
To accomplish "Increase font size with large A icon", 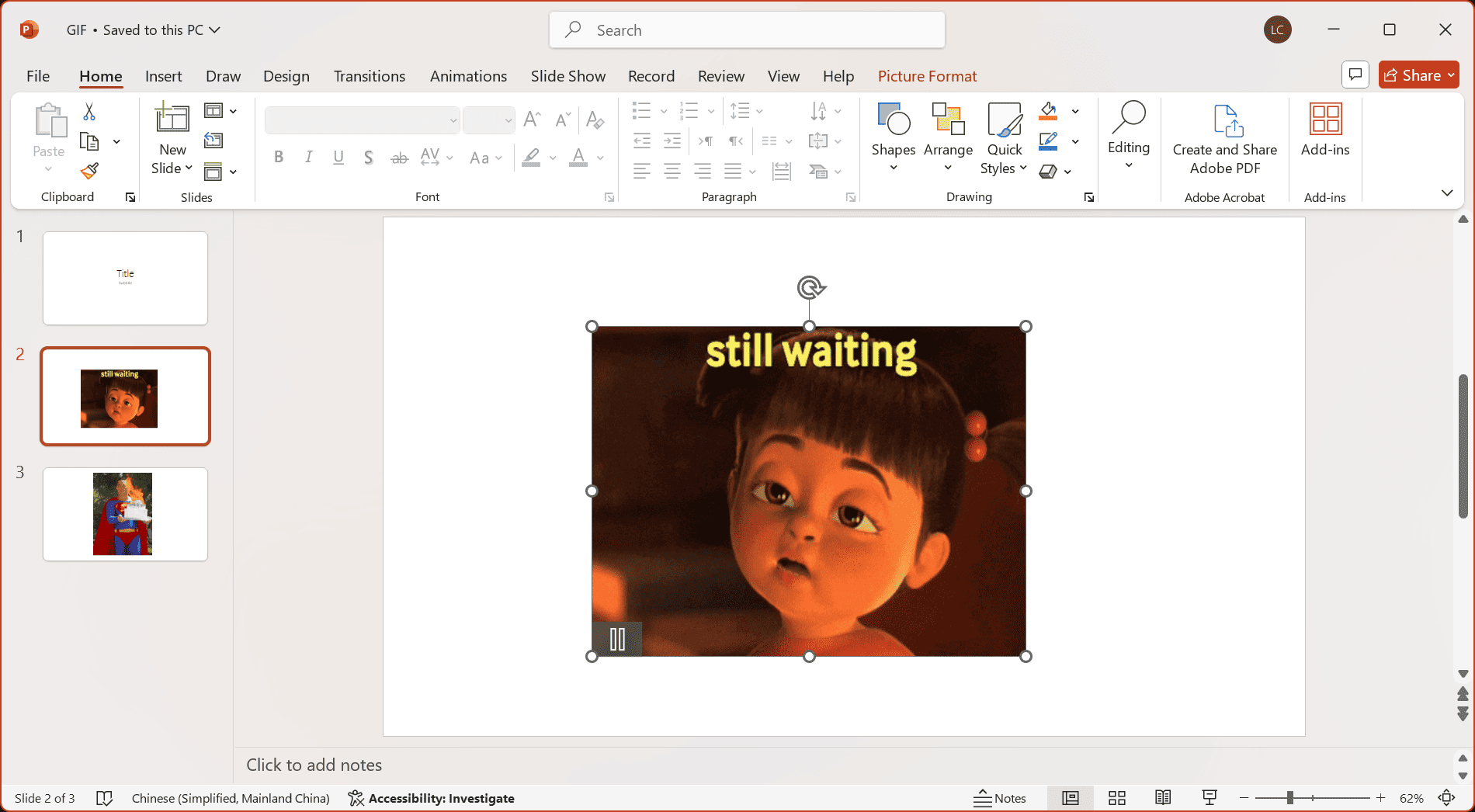I will pos(532,119).
